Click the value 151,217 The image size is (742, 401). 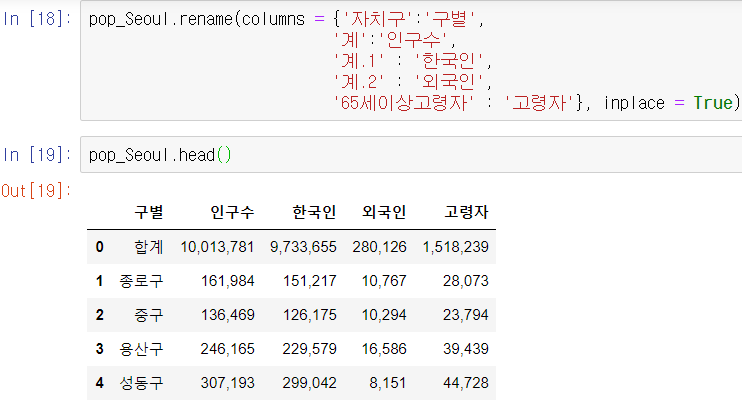coord(309,281)
